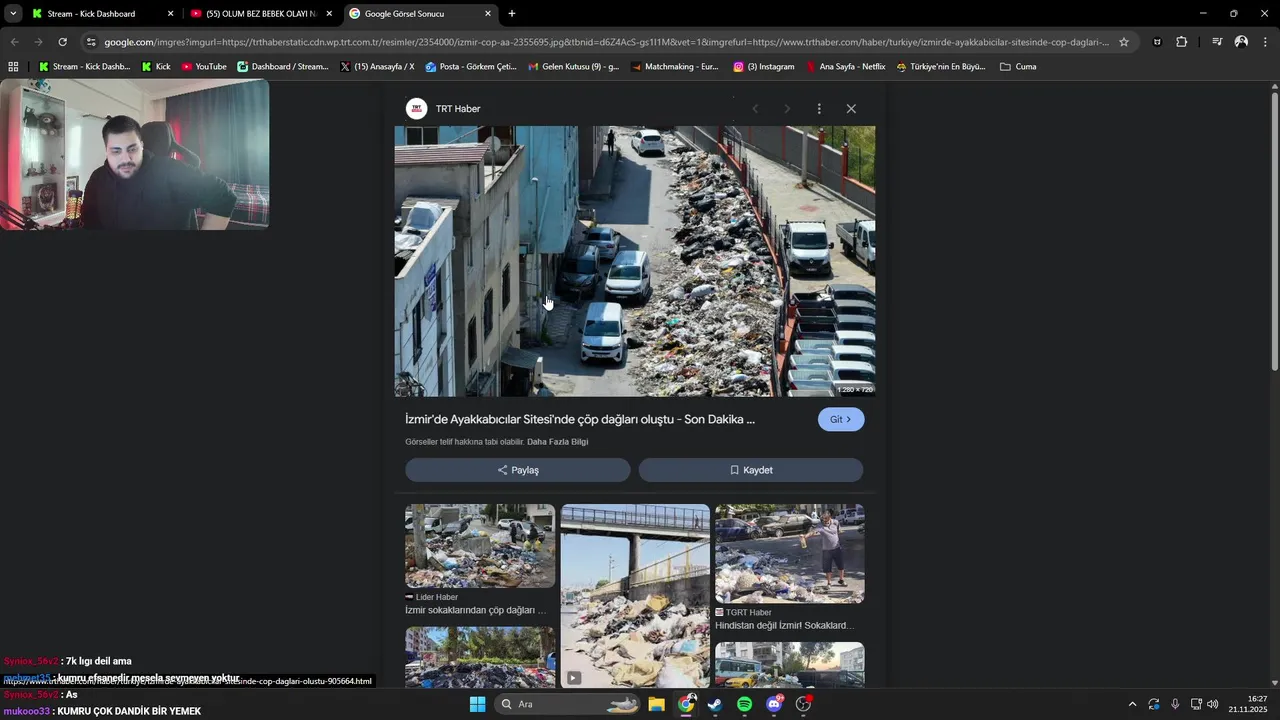
Task: Open the media control icon in toolbar
Action: 1217,42
